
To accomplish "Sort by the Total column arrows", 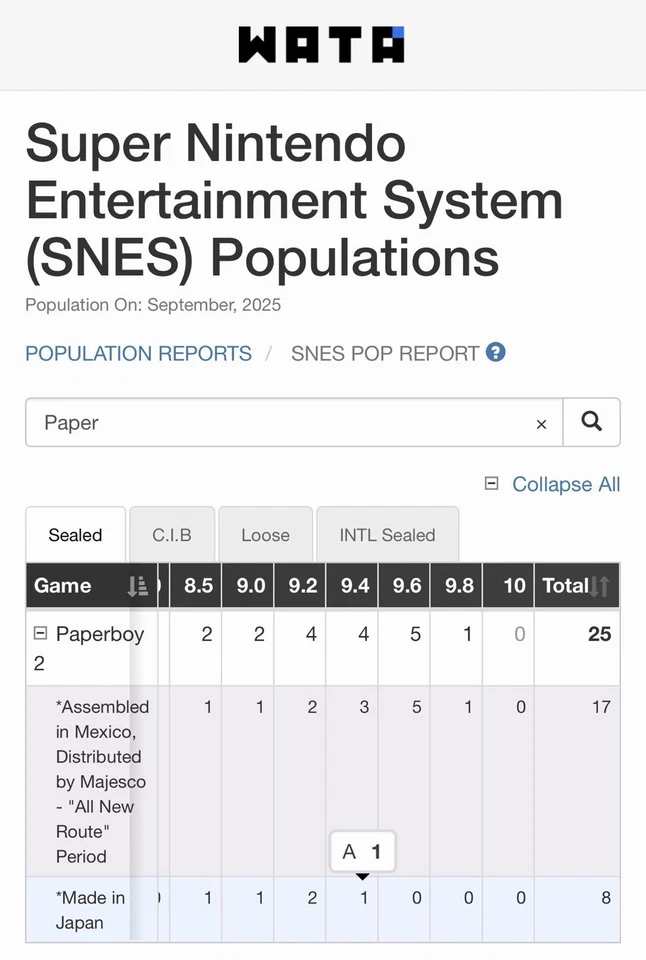I will click(600, 586).
